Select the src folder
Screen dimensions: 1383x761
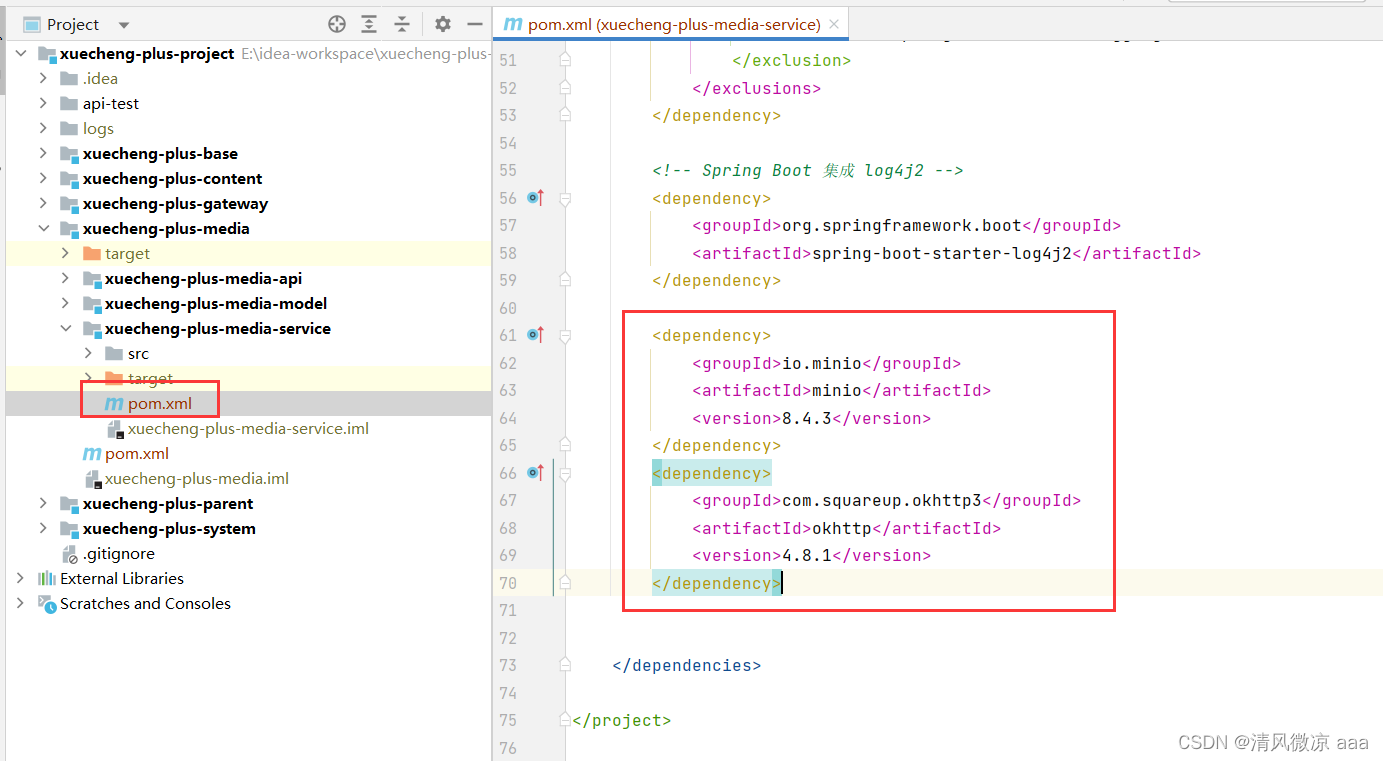(138, 353)
